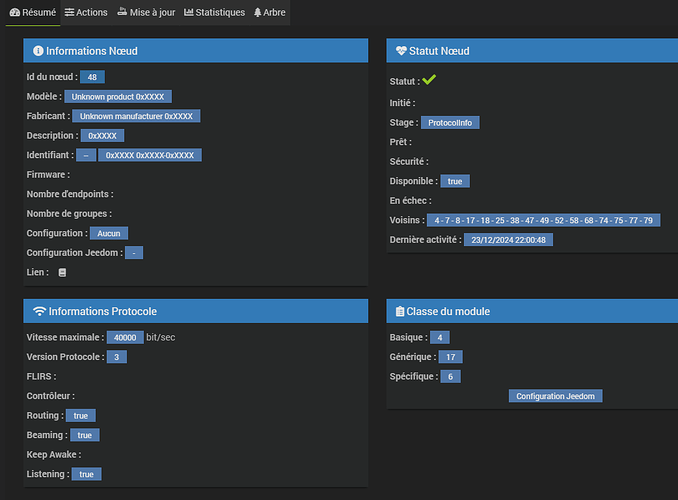Click the neighbors list under Voisins

(544, 220)
